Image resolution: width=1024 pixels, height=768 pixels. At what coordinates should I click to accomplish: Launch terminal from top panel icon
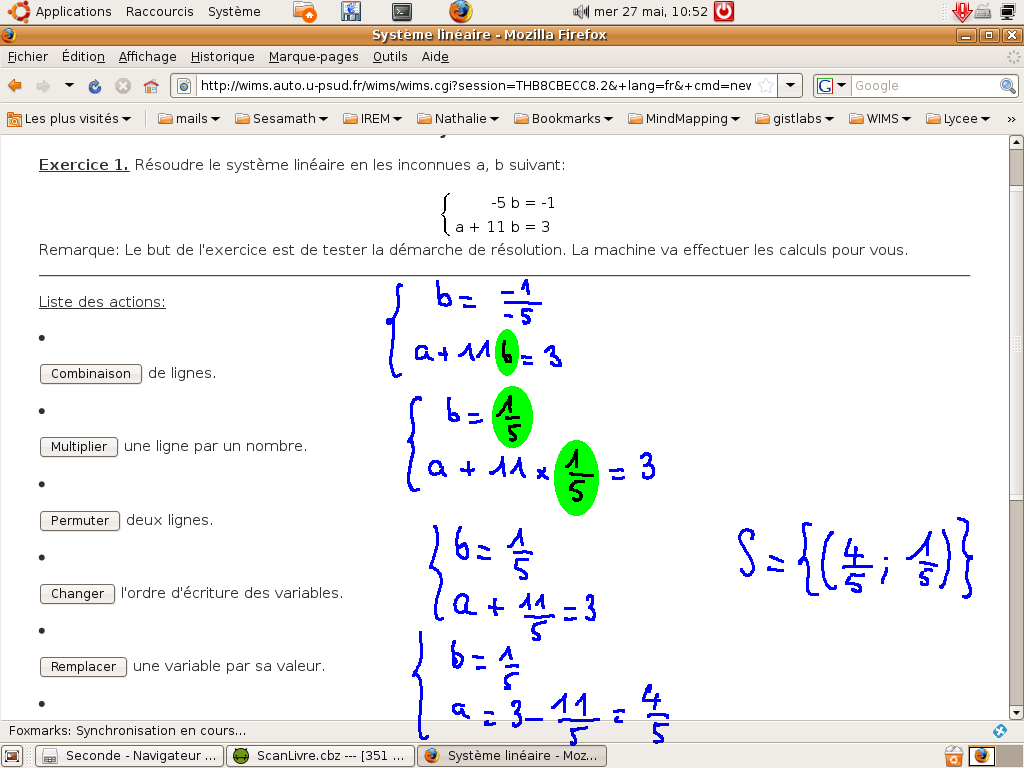click(x=401, y=12)
